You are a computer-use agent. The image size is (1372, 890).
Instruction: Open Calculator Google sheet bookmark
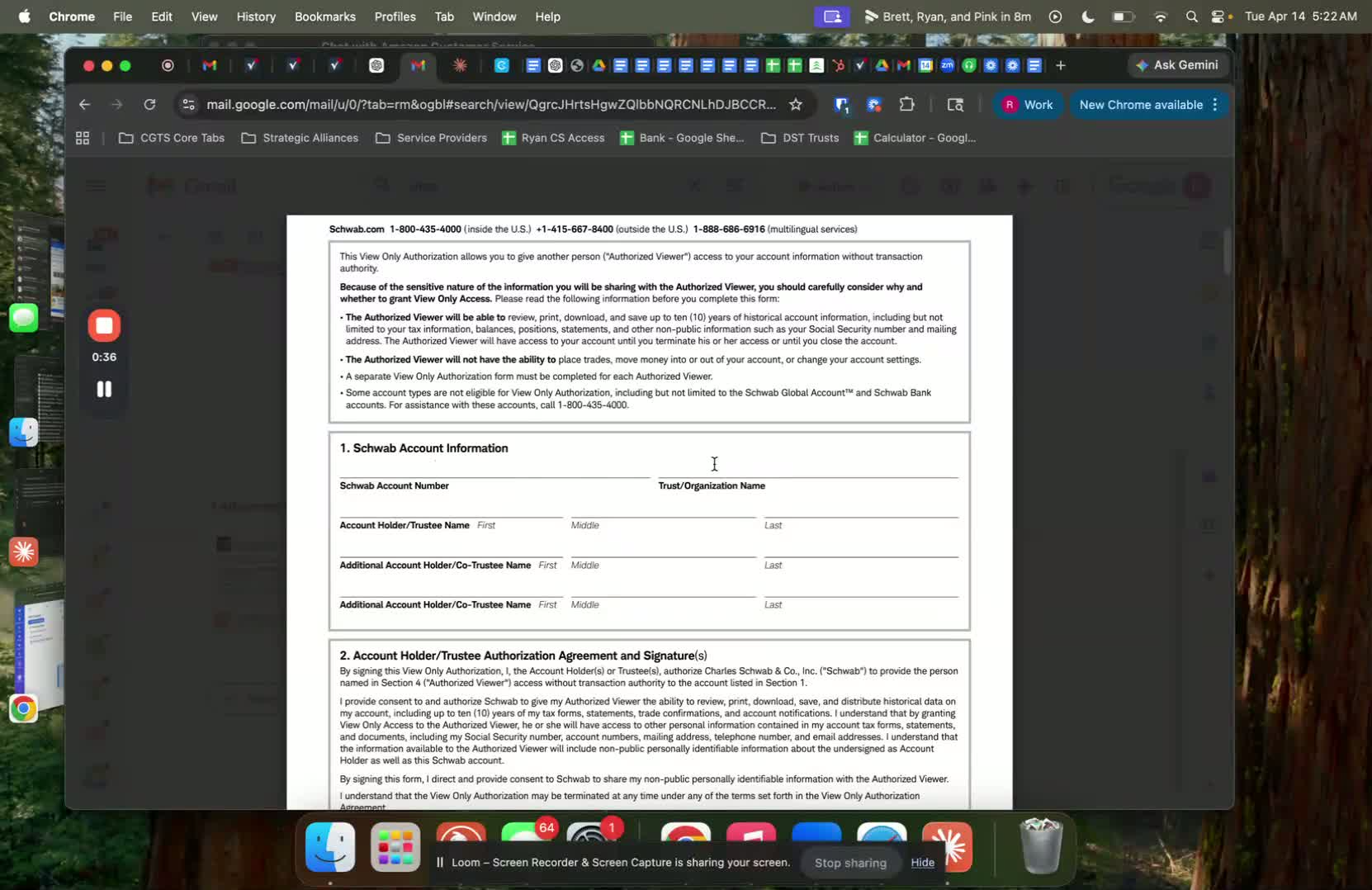tap(915, 138)
